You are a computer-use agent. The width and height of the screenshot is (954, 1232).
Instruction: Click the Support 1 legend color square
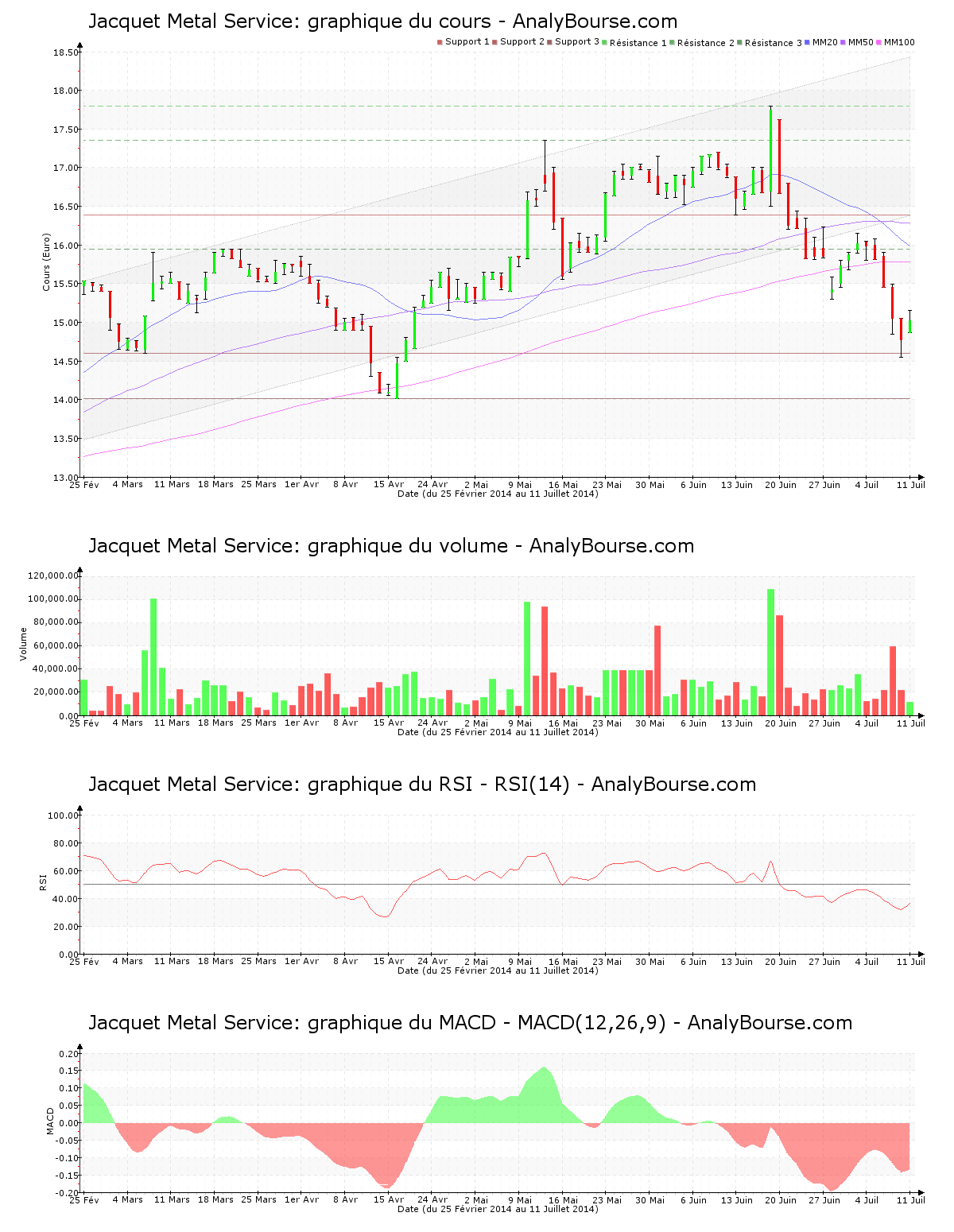pos(440,42)
